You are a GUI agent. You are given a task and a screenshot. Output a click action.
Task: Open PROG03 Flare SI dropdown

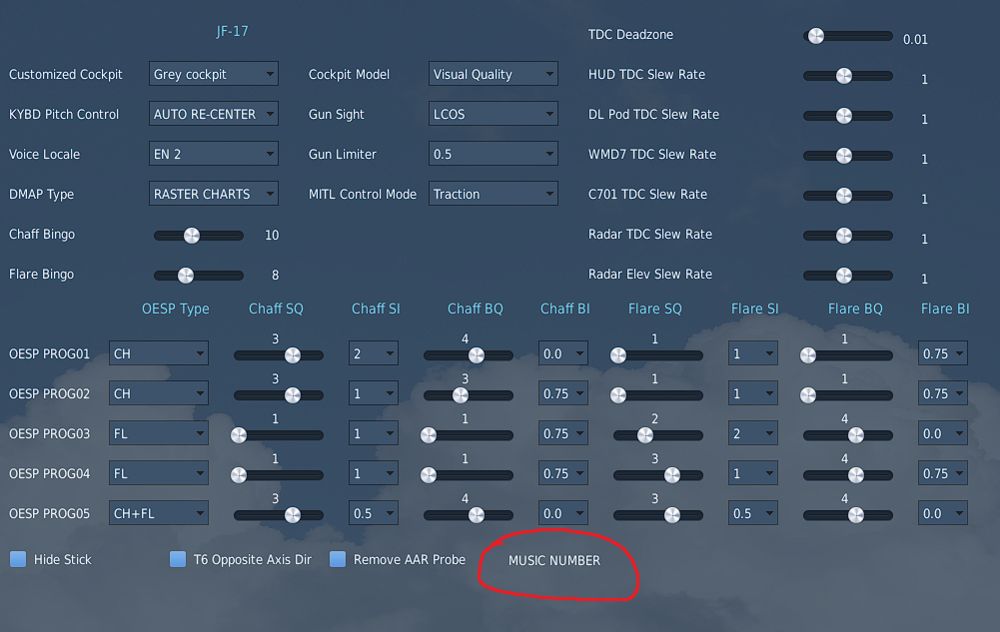pyautogui.click(x=753, y=434)
